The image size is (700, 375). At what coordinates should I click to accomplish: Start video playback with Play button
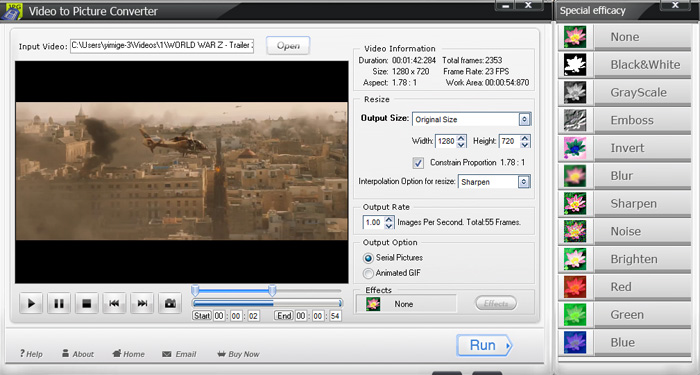tap(31, 304)
